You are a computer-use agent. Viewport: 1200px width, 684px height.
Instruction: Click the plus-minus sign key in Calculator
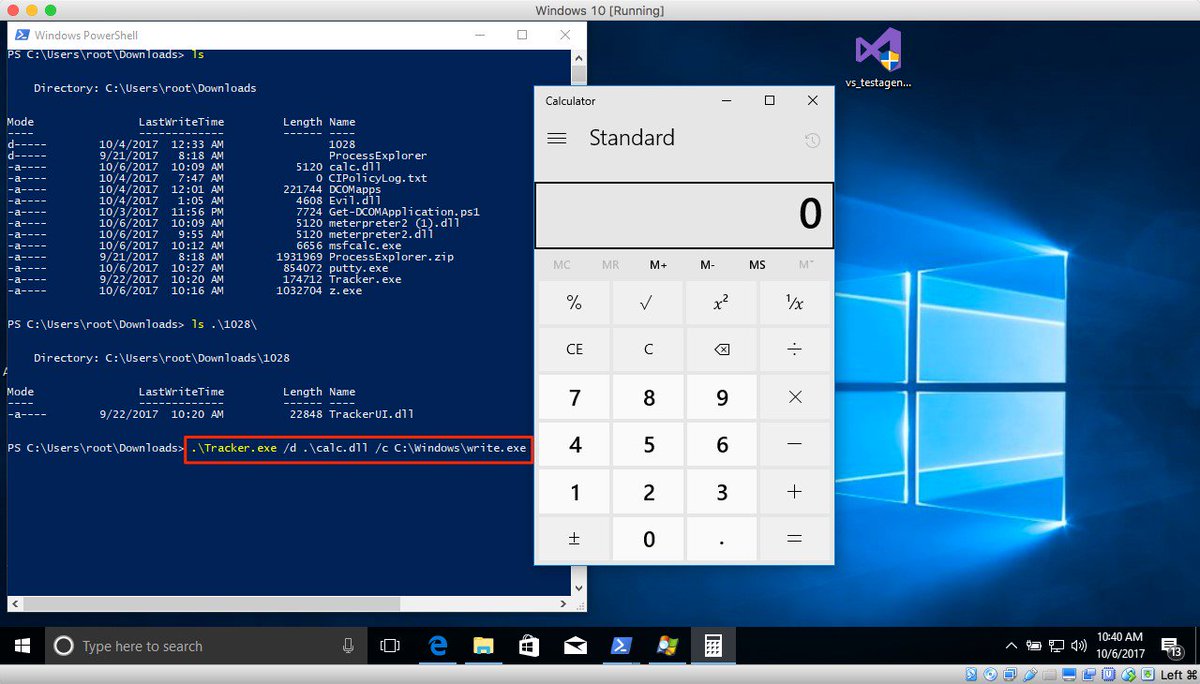click(x=575, y=539)
